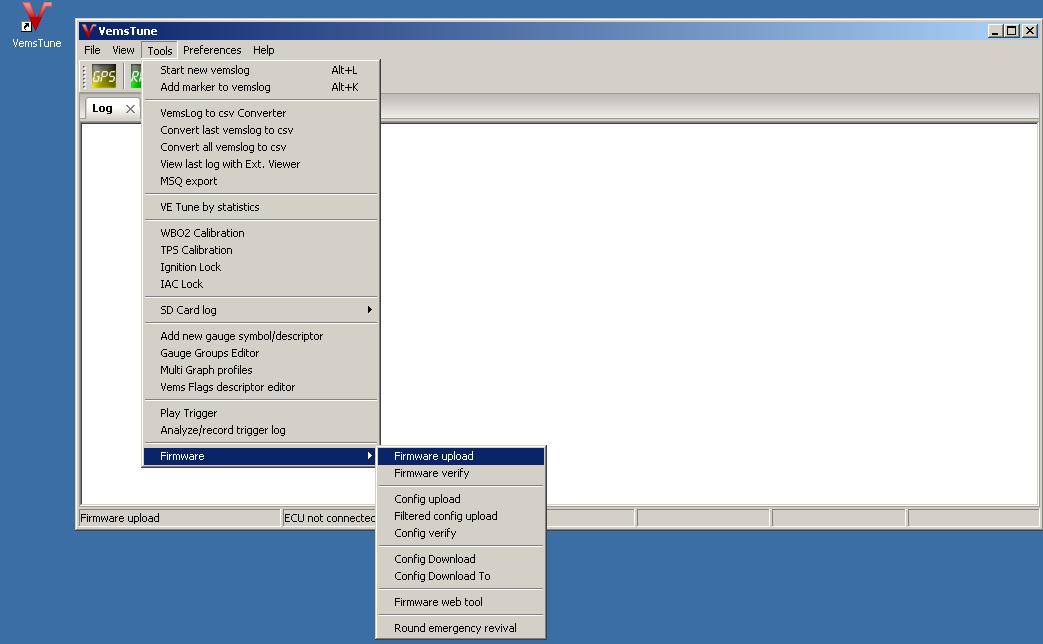Image resolution: width=1043 pixels, height=644 pixels.
Task: Select Config Download To
Action: pos(460,576)
